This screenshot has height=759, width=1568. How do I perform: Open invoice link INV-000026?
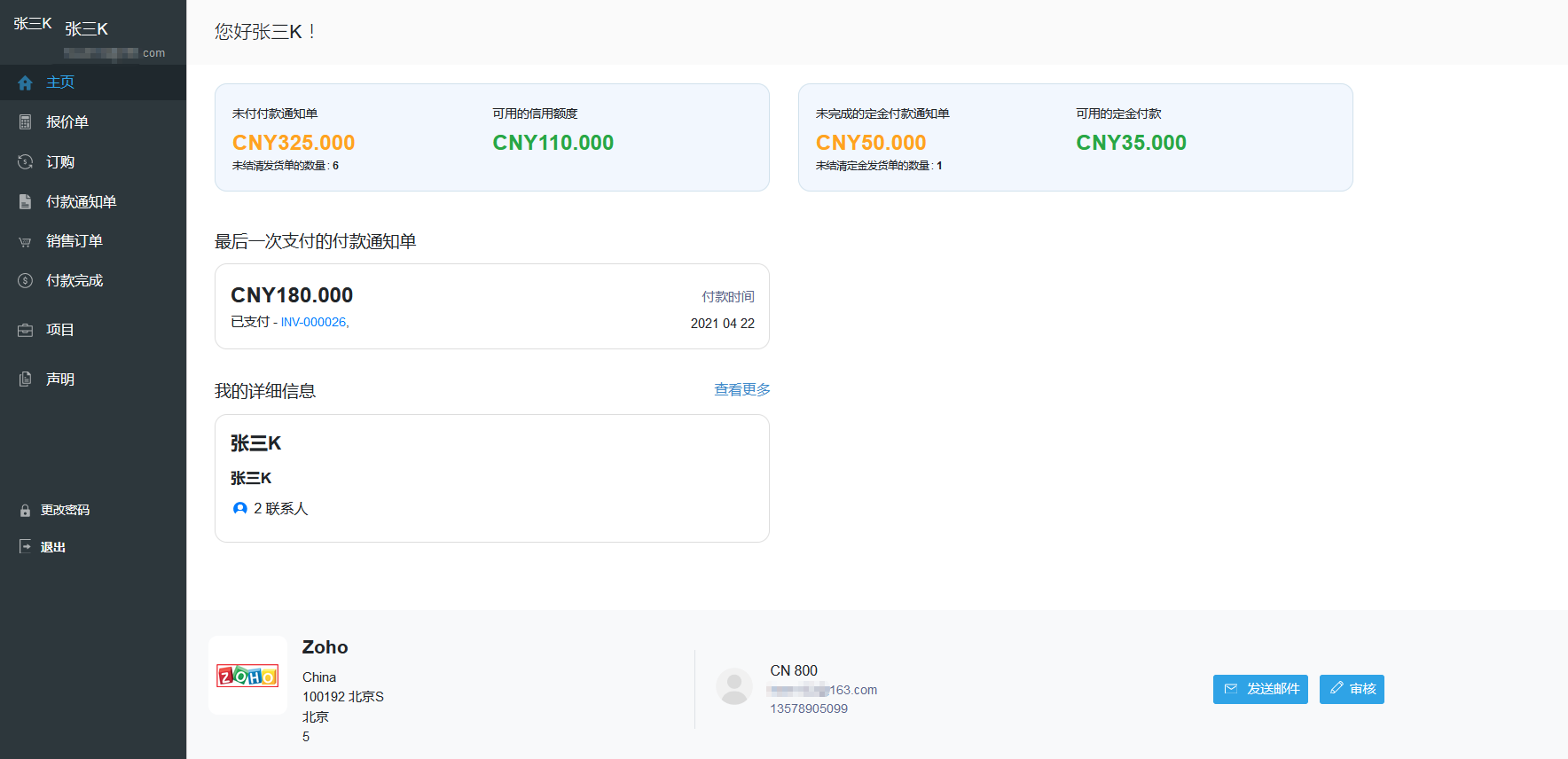coord(314,323)
